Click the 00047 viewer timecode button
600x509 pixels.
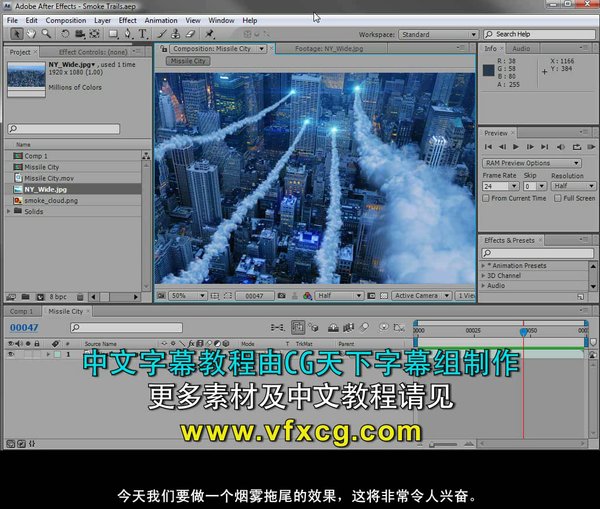(x=254, y=296)
